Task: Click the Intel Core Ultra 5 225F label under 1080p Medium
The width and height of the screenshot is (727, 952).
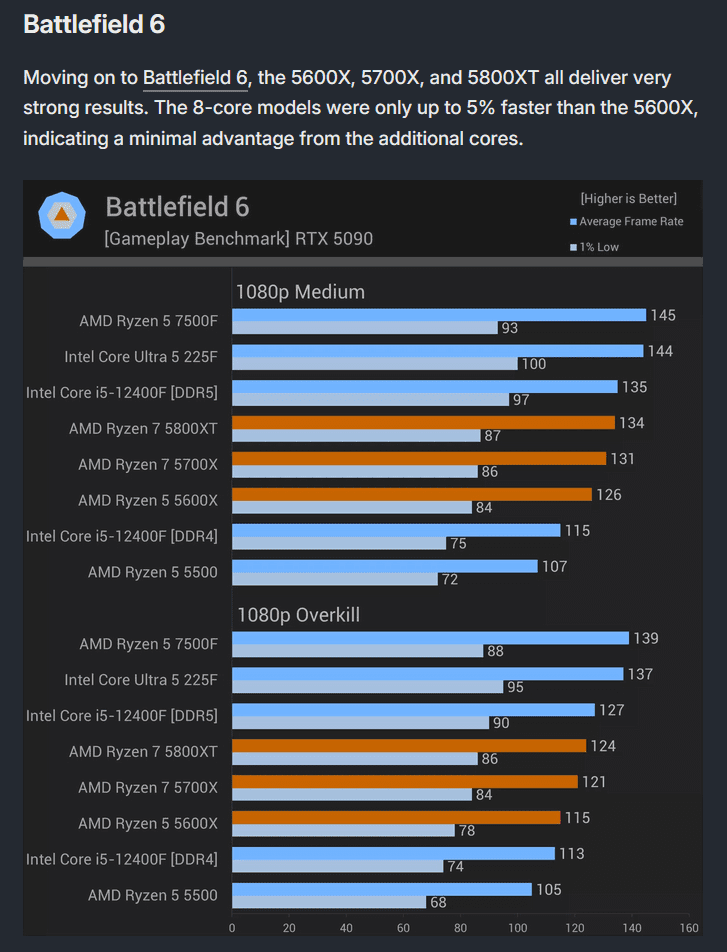Action: tap(141, 357)
